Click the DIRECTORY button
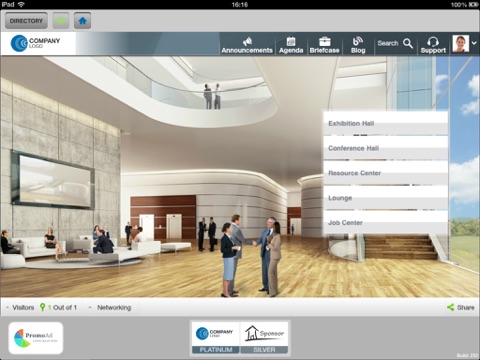The image size is (480, 360). pos(26,21)
